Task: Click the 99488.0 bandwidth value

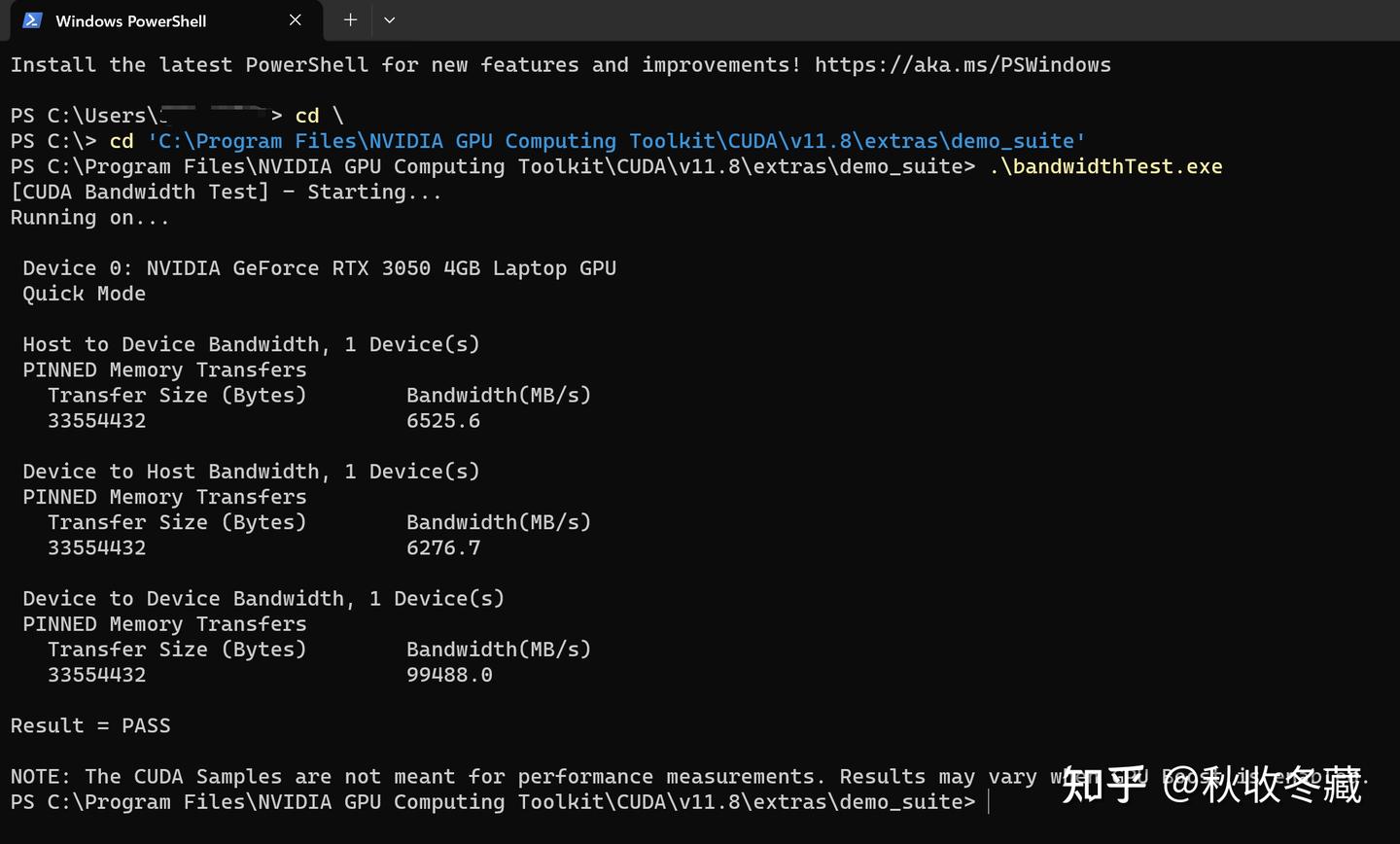Action: coord(449,675)
